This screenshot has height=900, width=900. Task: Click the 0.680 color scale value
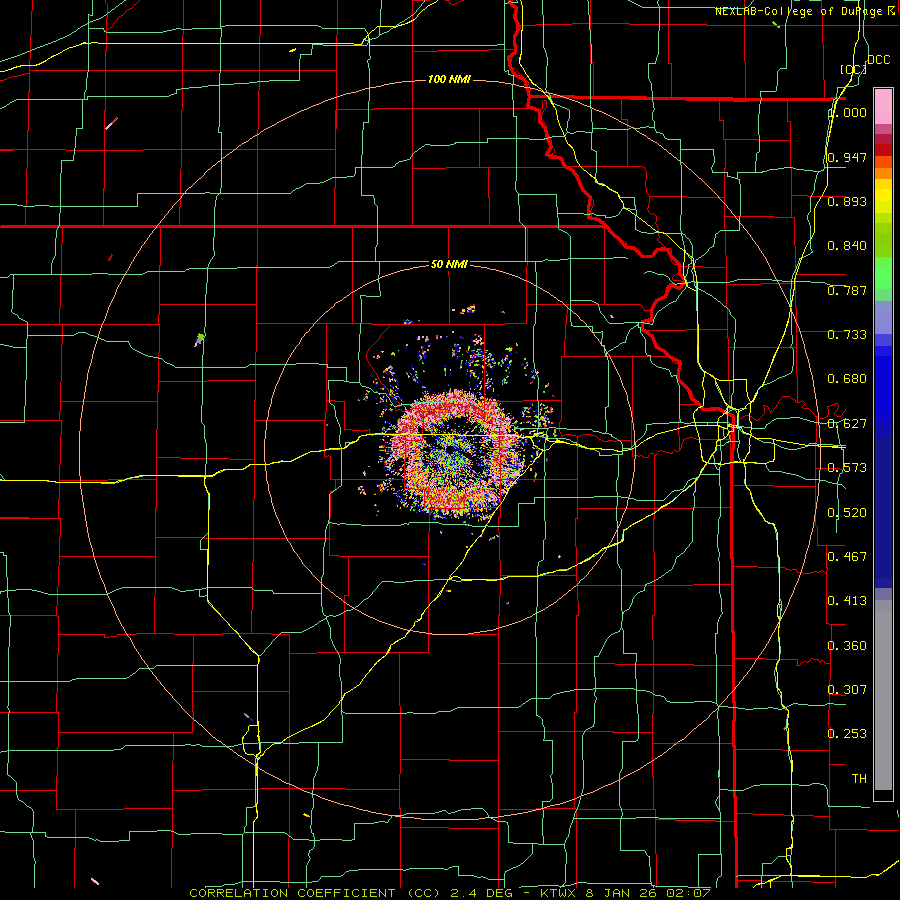click(x=847, y=379)
